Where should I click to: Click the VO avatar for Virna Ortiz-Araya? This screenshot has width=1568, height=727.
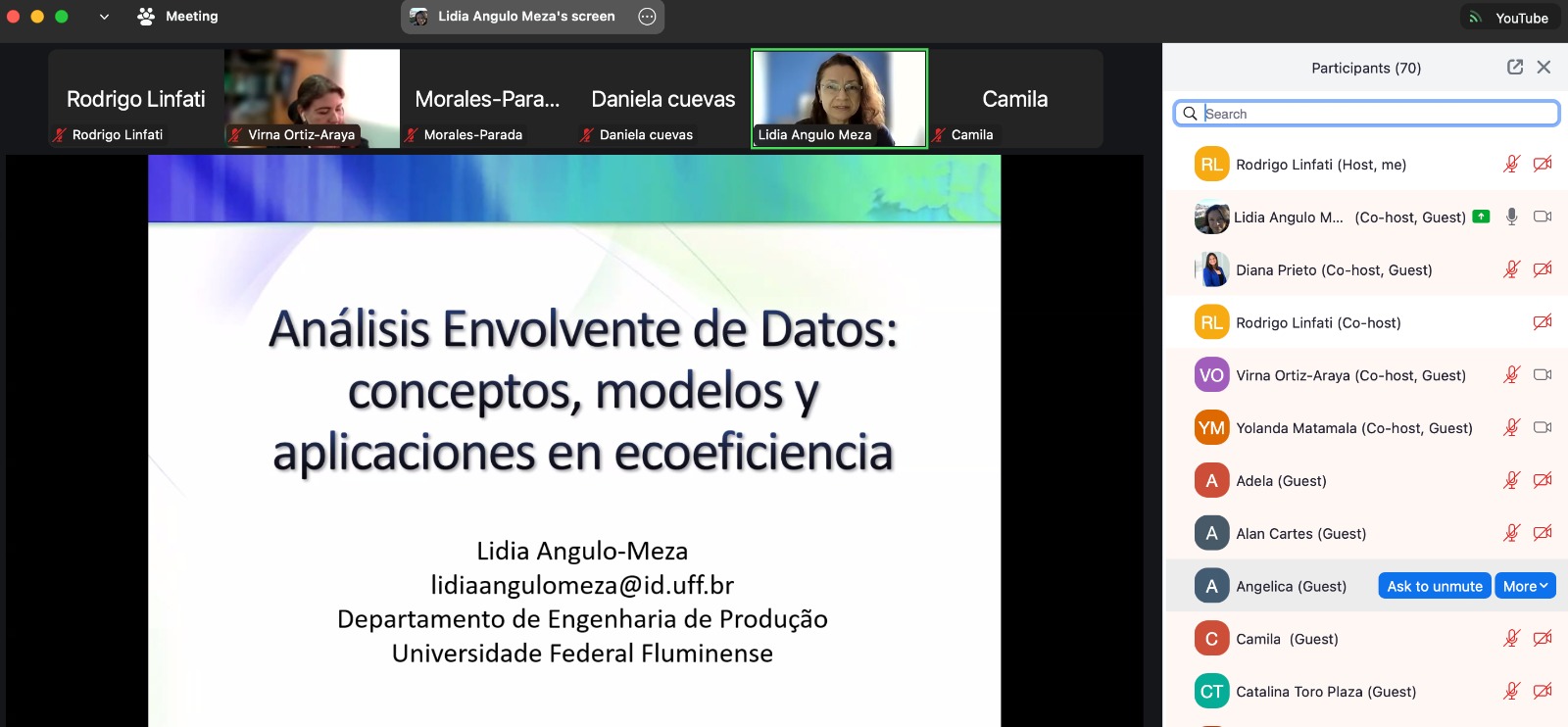click(x=1211, y=375)
